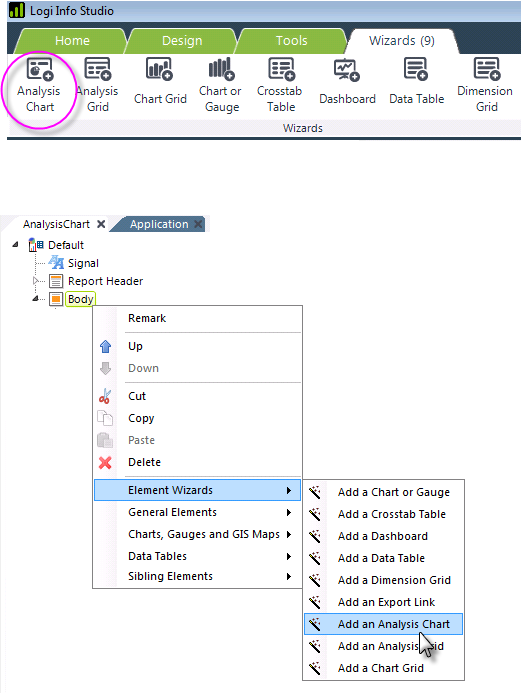This screenshot has height=693, width=524.
Task: Select Data Tables menu entry
Action: (197, 556)
